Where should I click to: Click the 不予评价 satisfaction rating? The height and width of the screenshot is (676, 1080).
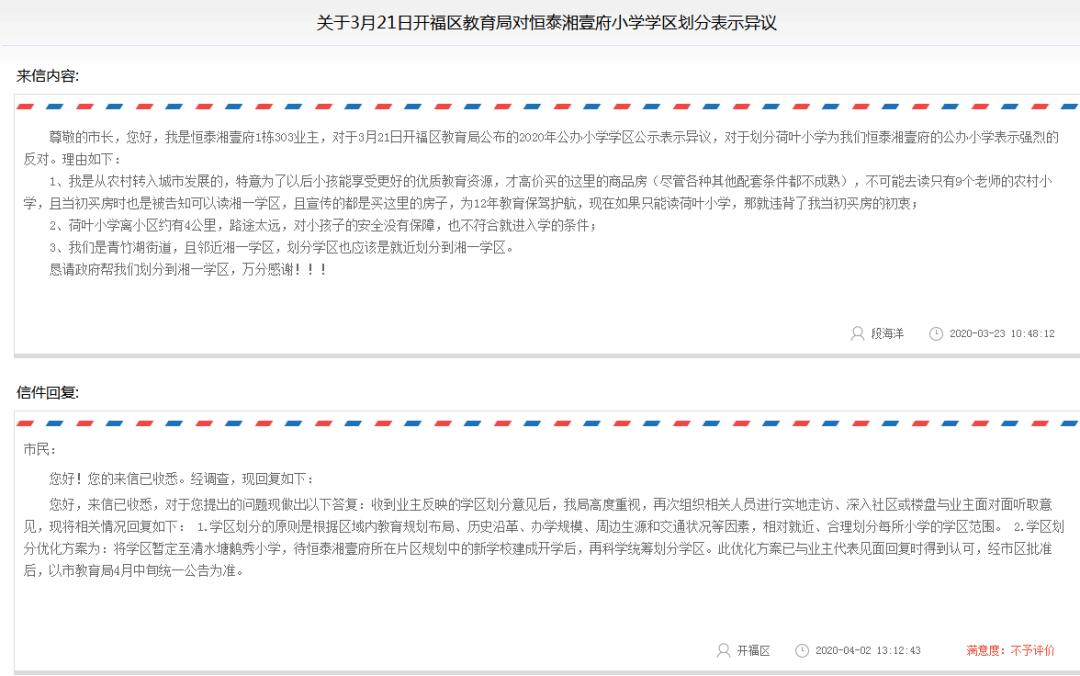coord(1032,651)
